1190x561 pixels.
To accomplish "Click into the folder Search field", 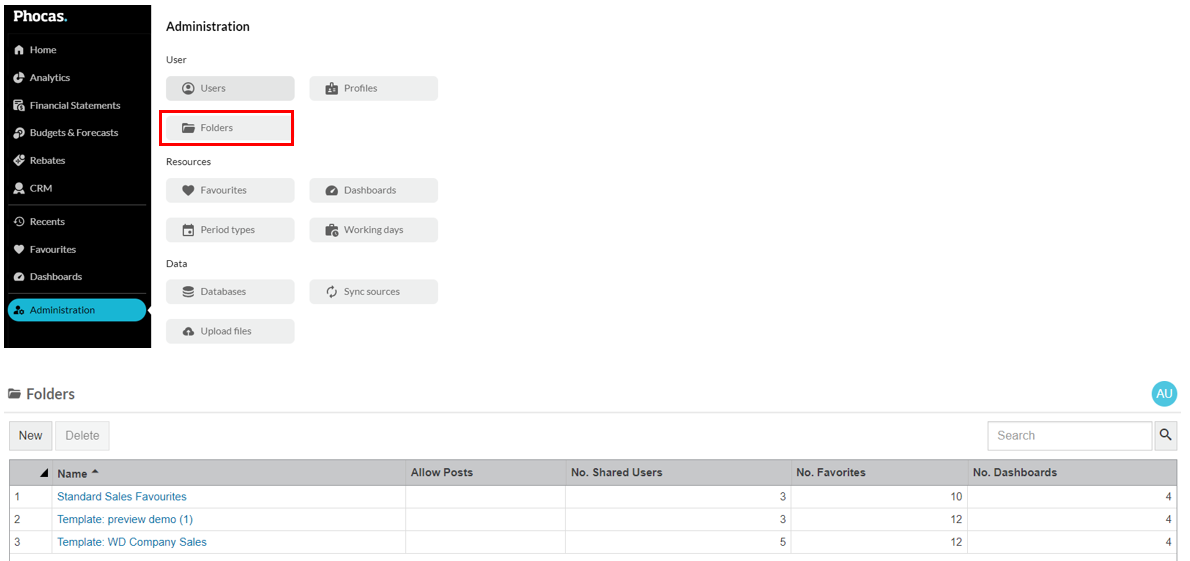I will click(x=1069, y=436).
